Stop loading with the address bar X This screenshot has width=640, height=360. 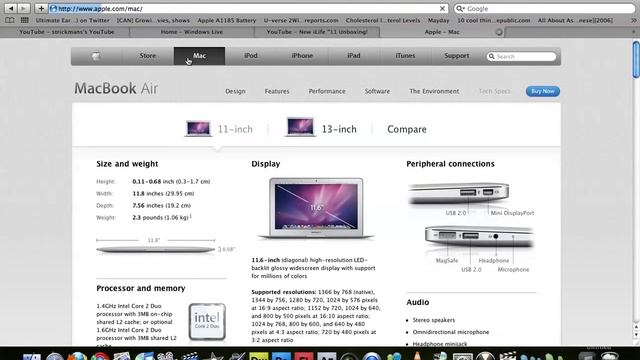(442, 9)
